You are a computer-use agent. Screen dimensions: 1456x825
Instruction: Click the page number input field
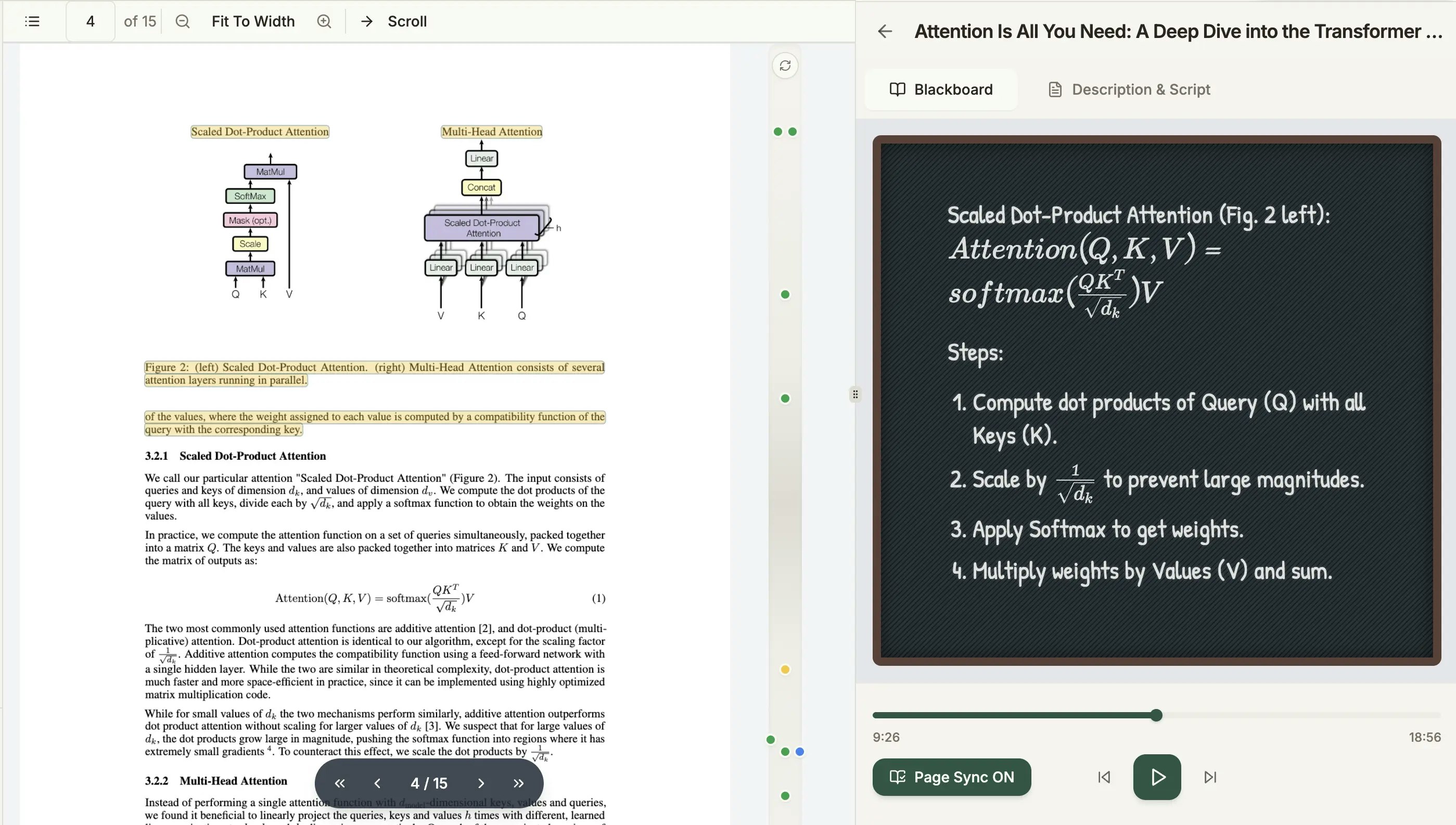(90, 21)
